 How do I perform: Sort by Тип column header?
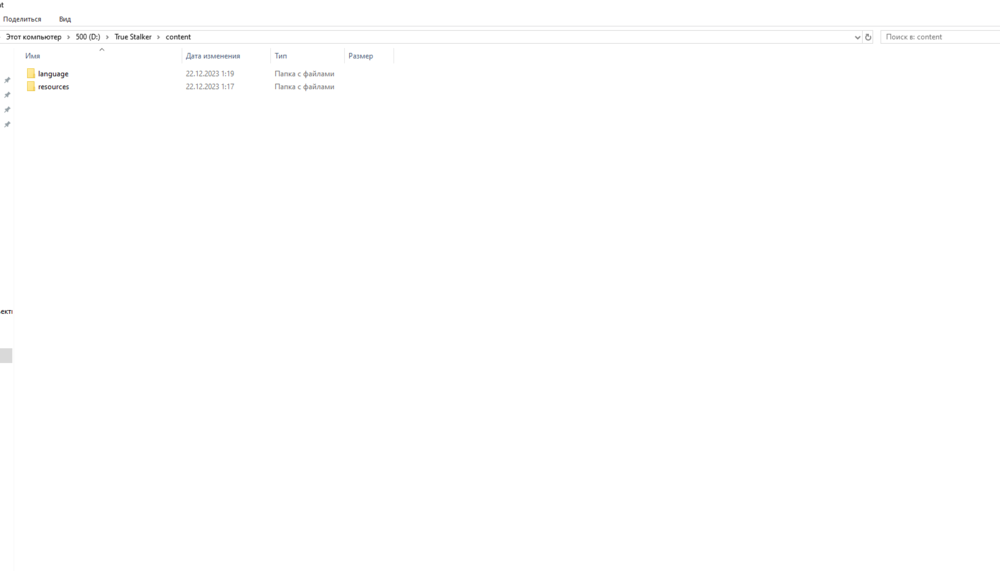281,56
